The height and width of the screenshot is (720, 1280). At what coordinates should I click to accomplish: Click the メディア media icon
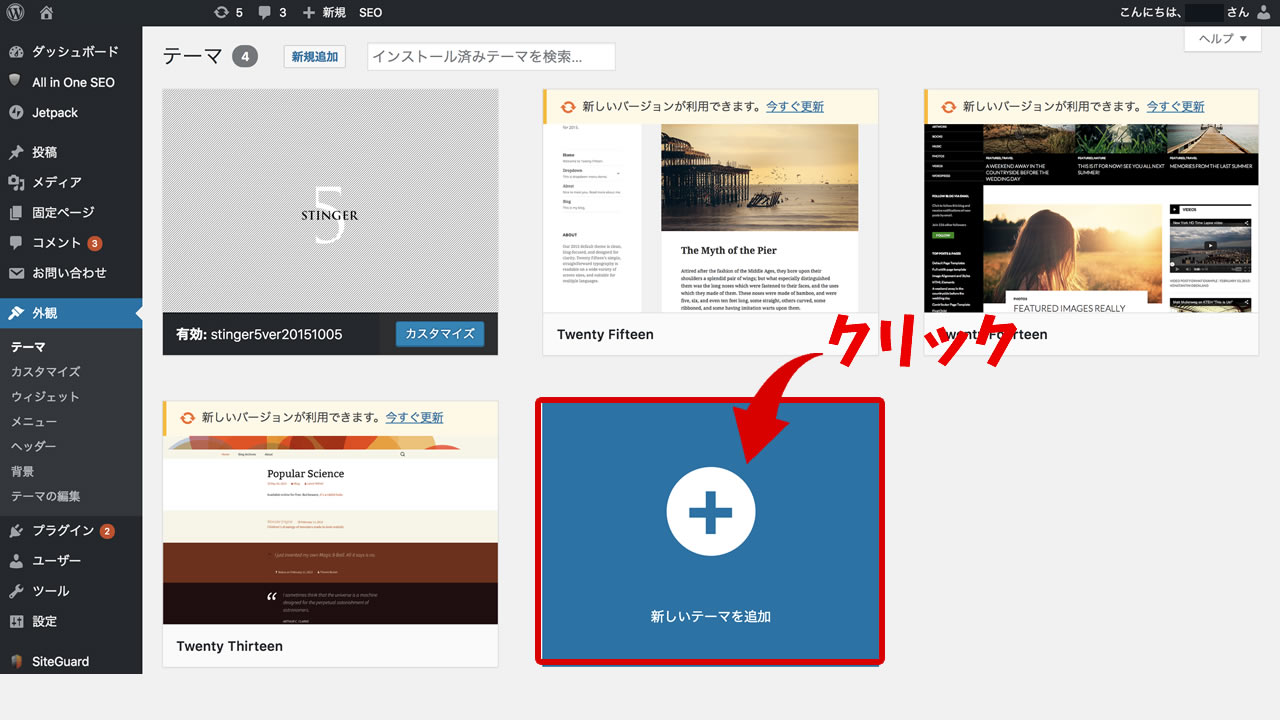(16, 182)
